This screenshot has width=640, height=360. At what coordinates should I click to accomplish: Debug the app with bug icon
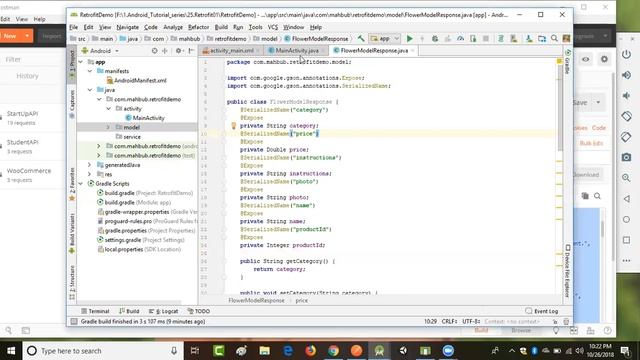point(435,39)
